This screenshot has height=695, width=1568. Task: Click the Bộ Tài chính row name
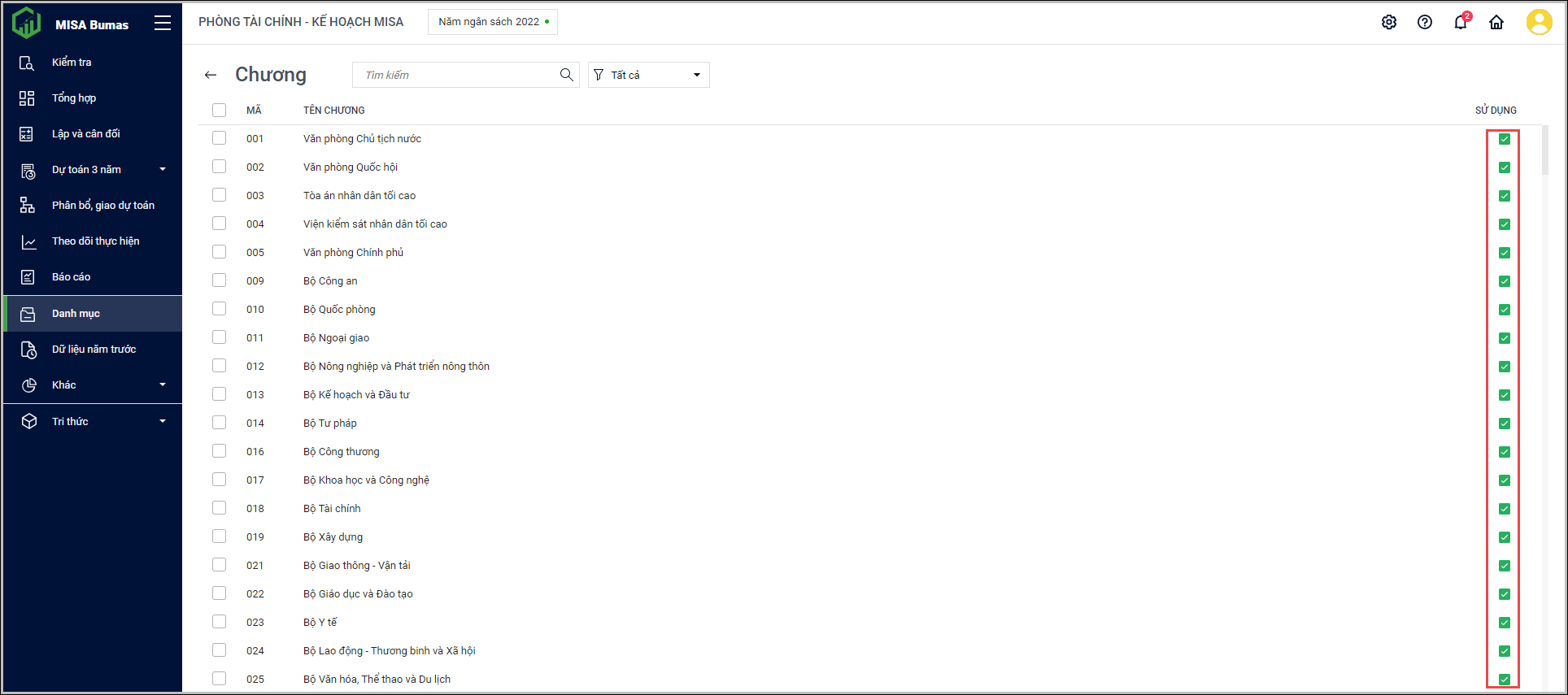pyautogui.click(x=332, y=509)
